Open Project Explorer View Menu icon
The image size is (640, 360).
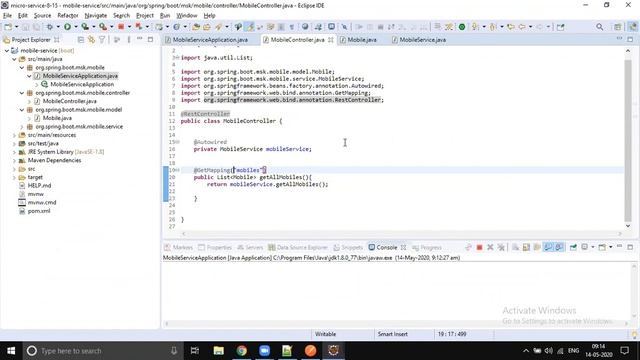point(129,40)
